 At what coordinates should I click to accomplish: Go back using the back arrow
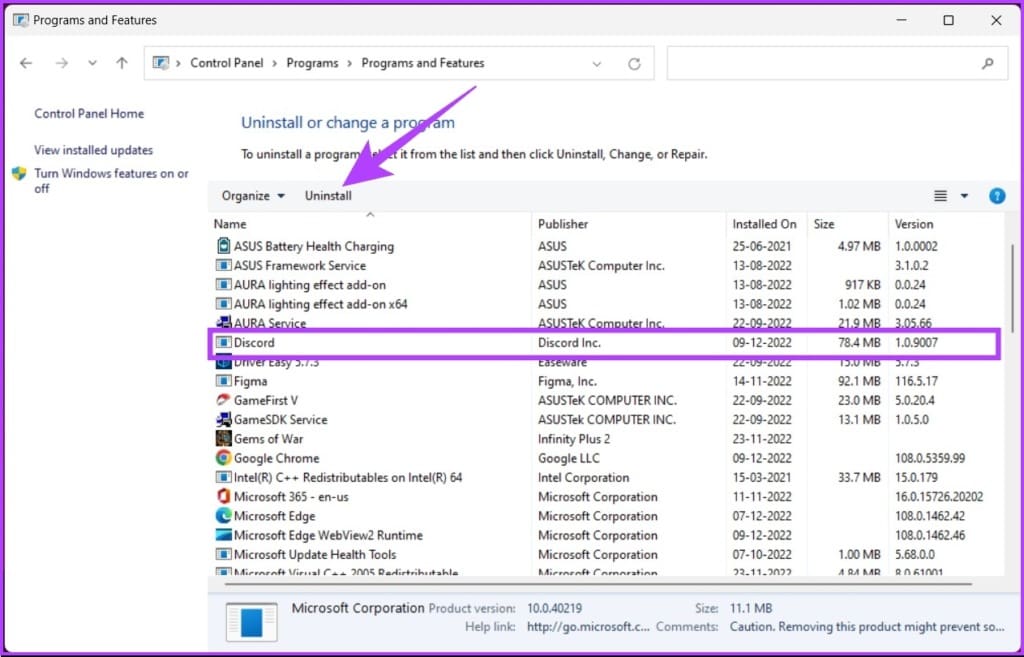26,63
